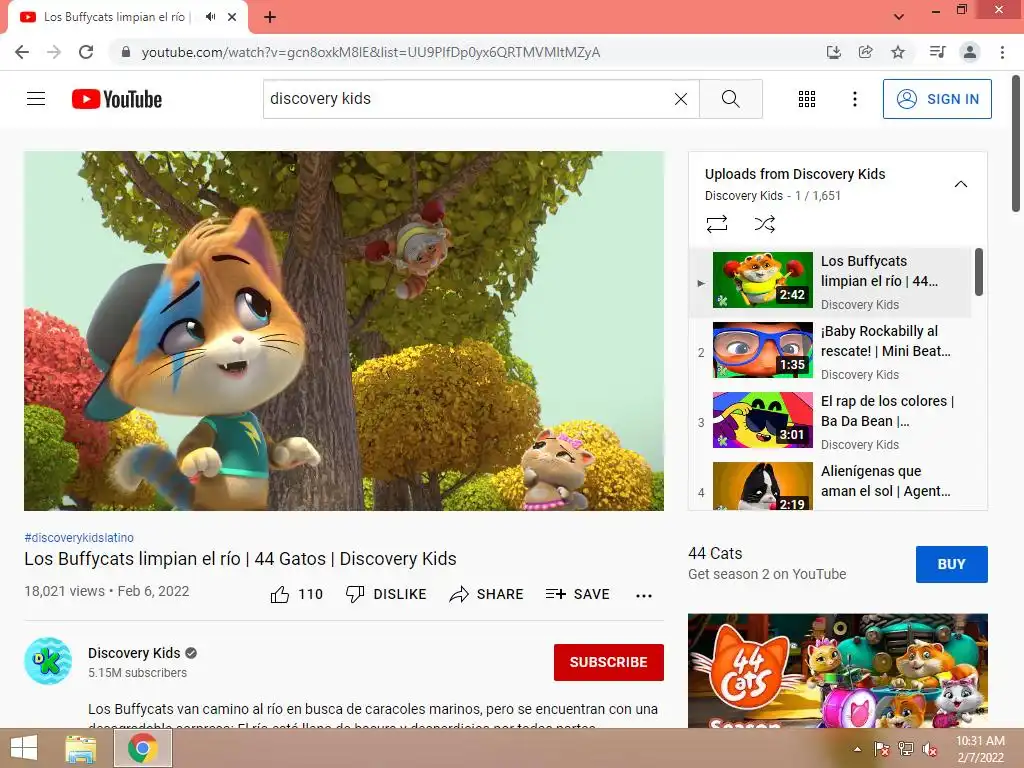The width and height of the screenshot is (1024, 768).
Task: Open the Chrome three-dot menu
Action: point(1002,52)
